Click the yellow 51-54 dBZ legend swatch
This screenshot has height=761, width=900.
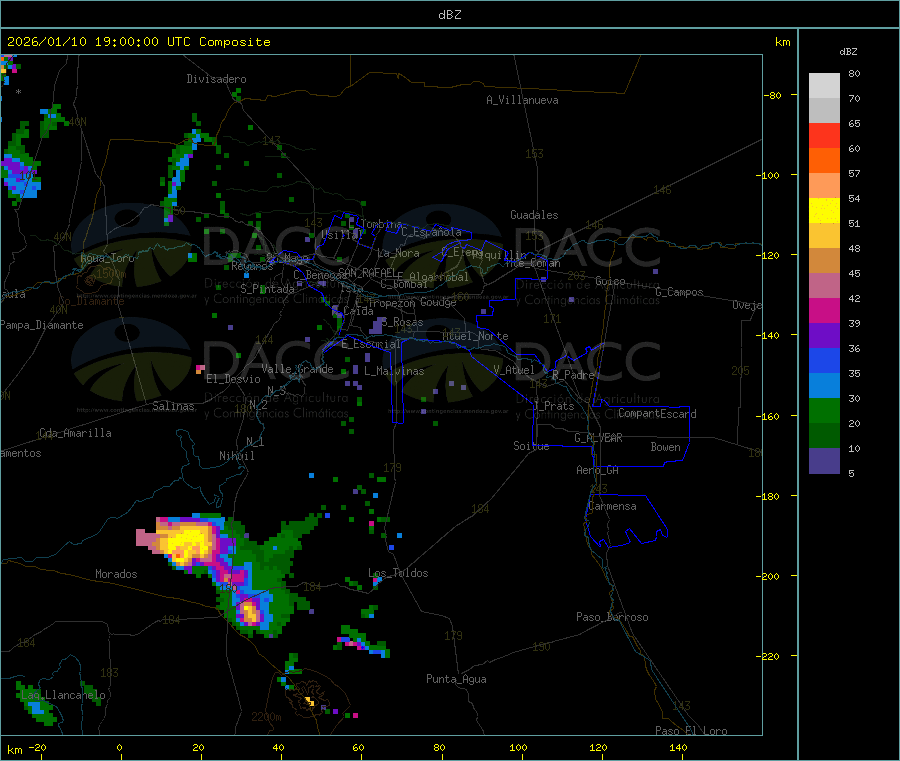pos(824,211)
